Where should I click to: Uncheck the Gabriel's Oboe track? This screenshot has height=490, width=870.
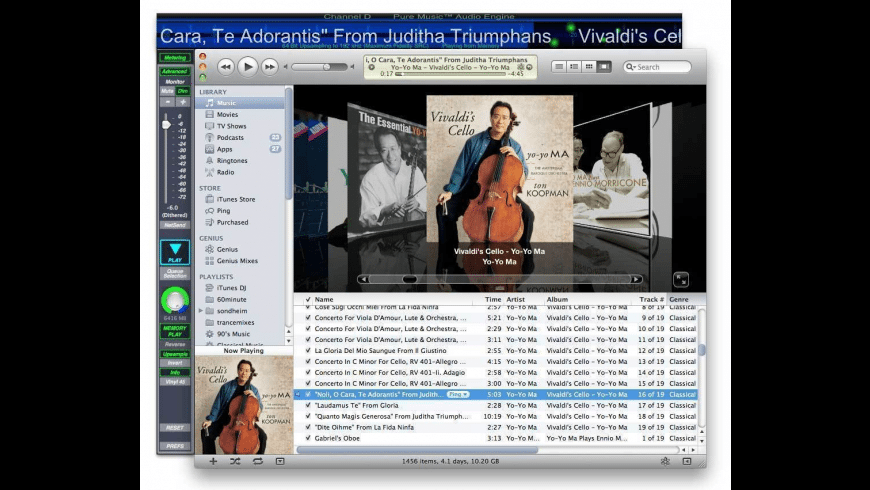(308, 438)
